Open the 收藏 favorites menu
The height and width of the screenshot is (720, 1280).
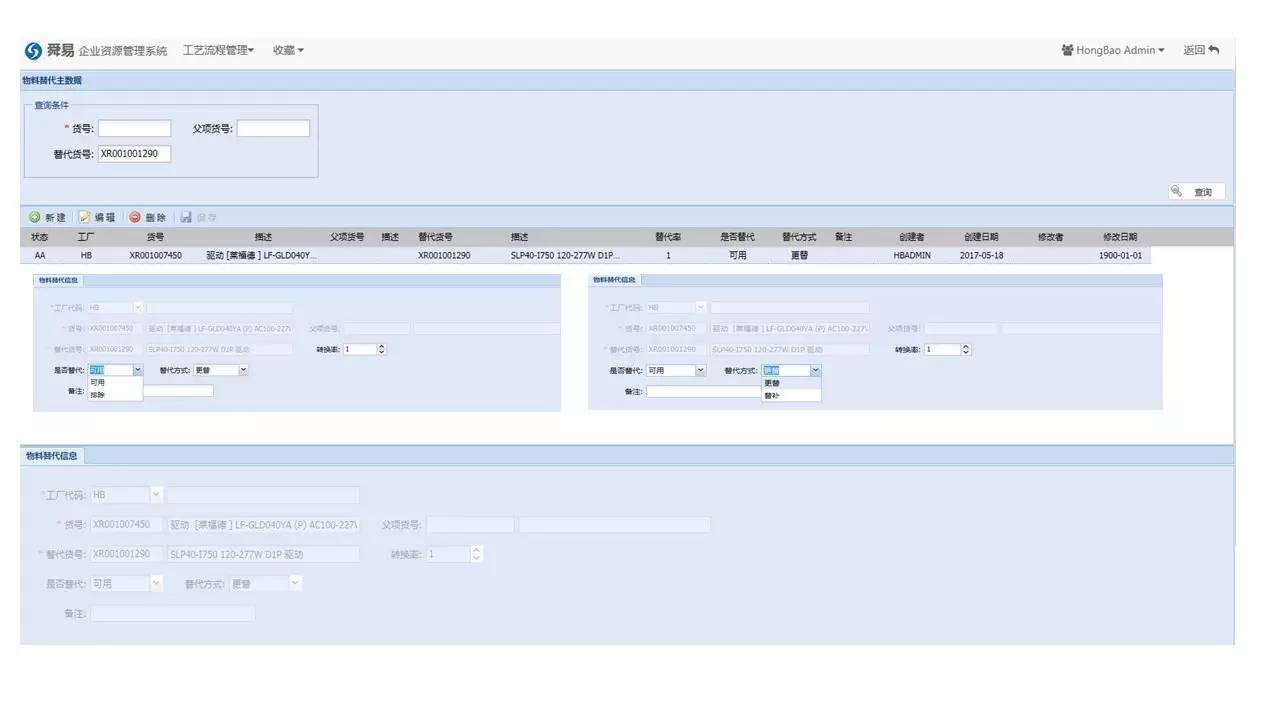coord(288,50)
